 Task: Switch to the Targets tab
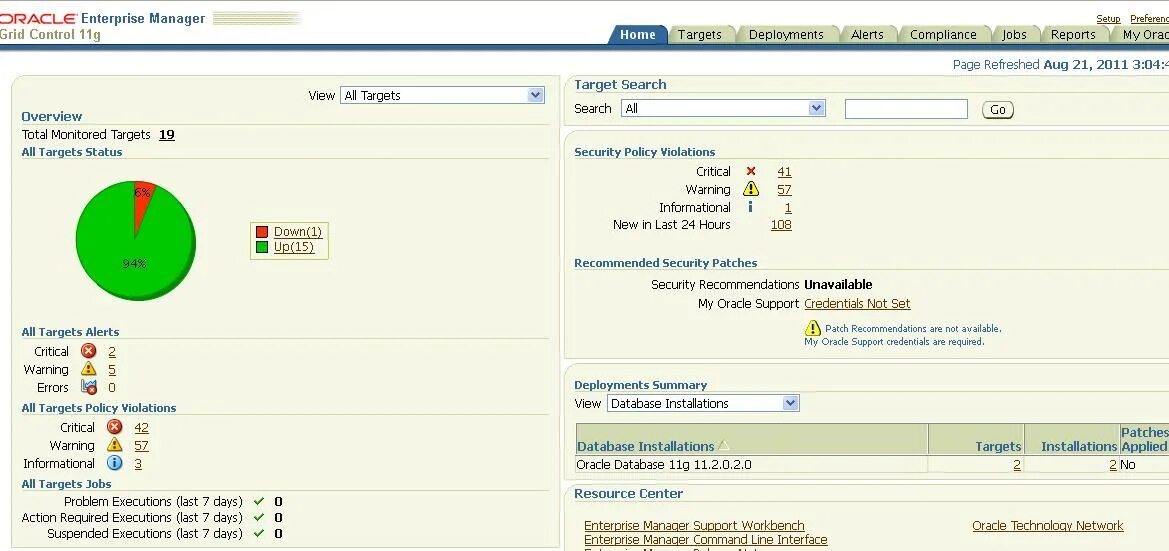click(x=700, y=34)
